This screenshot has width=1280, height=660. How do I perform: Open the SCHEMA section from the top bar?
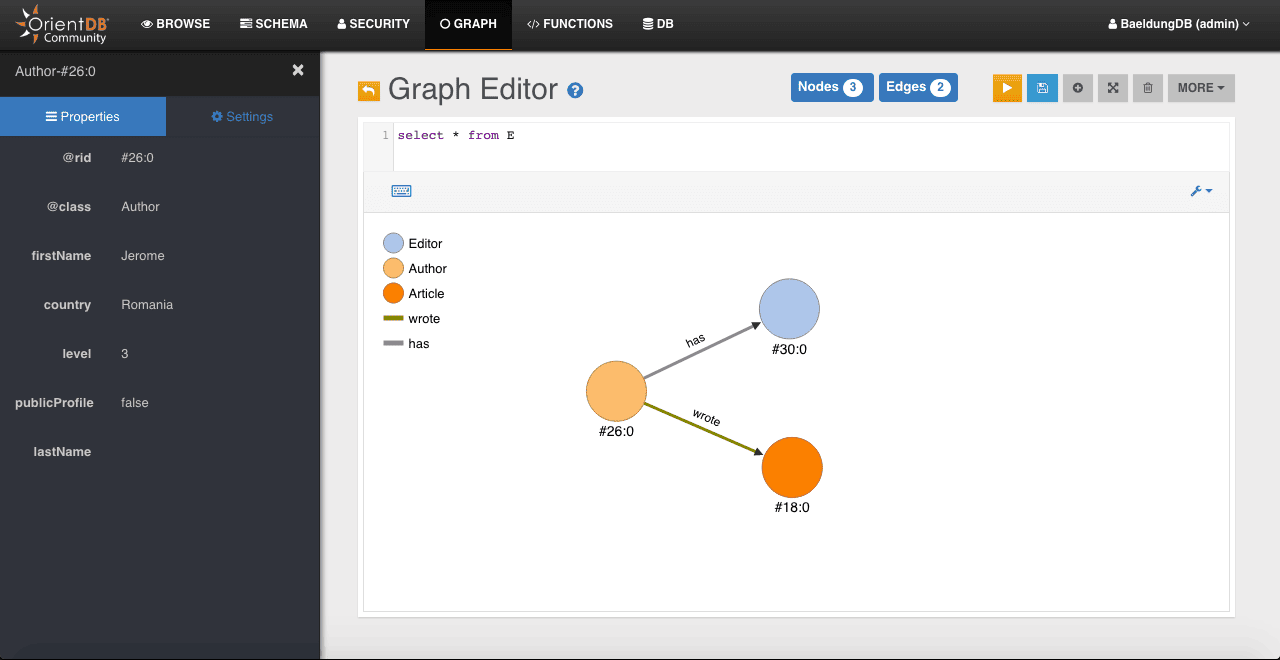coord(273,23)
